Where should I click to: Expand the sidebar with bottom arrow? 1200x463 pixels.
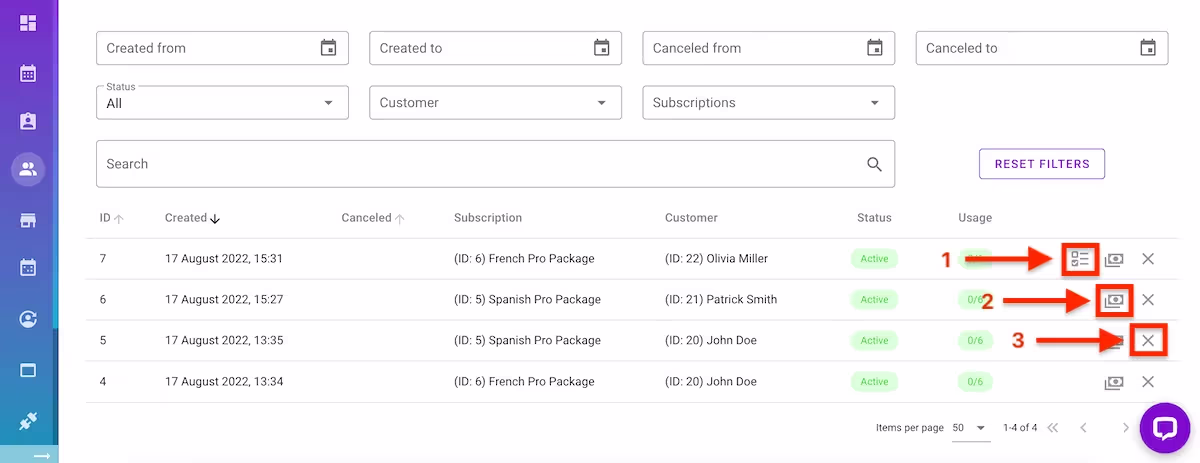coord(42,455)
